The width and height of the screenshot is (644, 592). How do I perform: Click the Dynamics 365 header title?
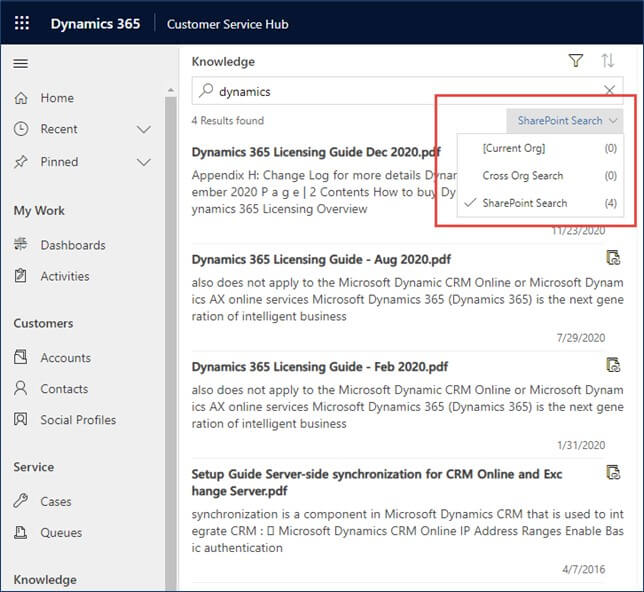tap(95, 24)
